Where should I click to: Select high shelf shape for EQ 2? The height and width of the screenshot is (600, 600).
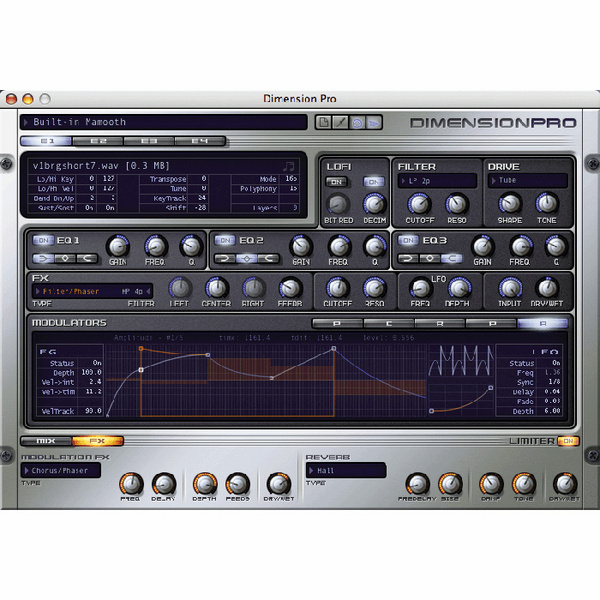pyautogui.click(x=268, y=258)
